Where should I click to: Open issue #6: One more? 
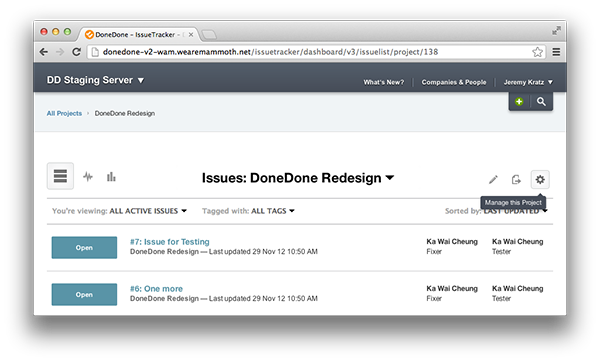(x=156, y=289)
